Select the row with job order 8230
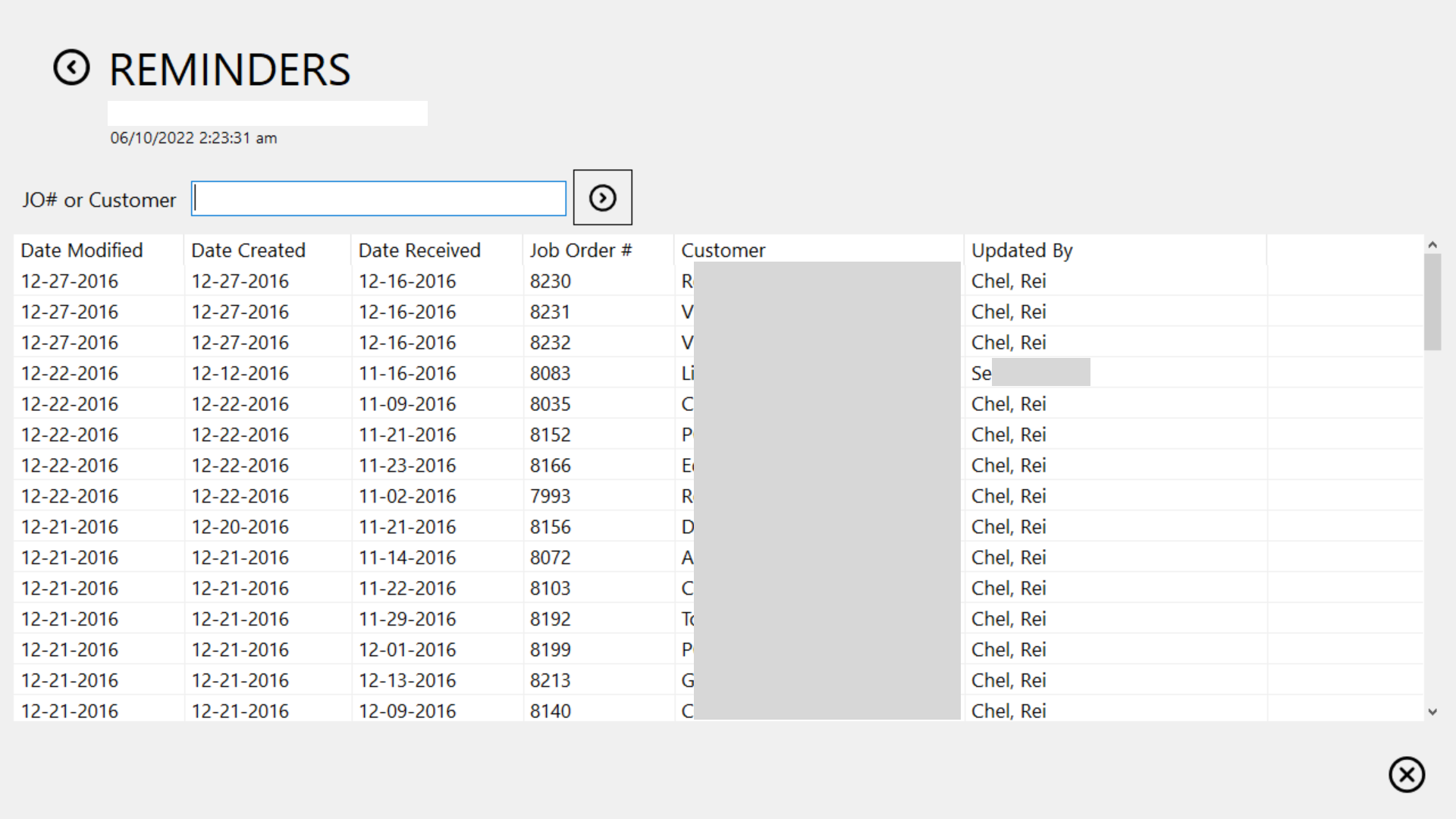 coord(550,281)
